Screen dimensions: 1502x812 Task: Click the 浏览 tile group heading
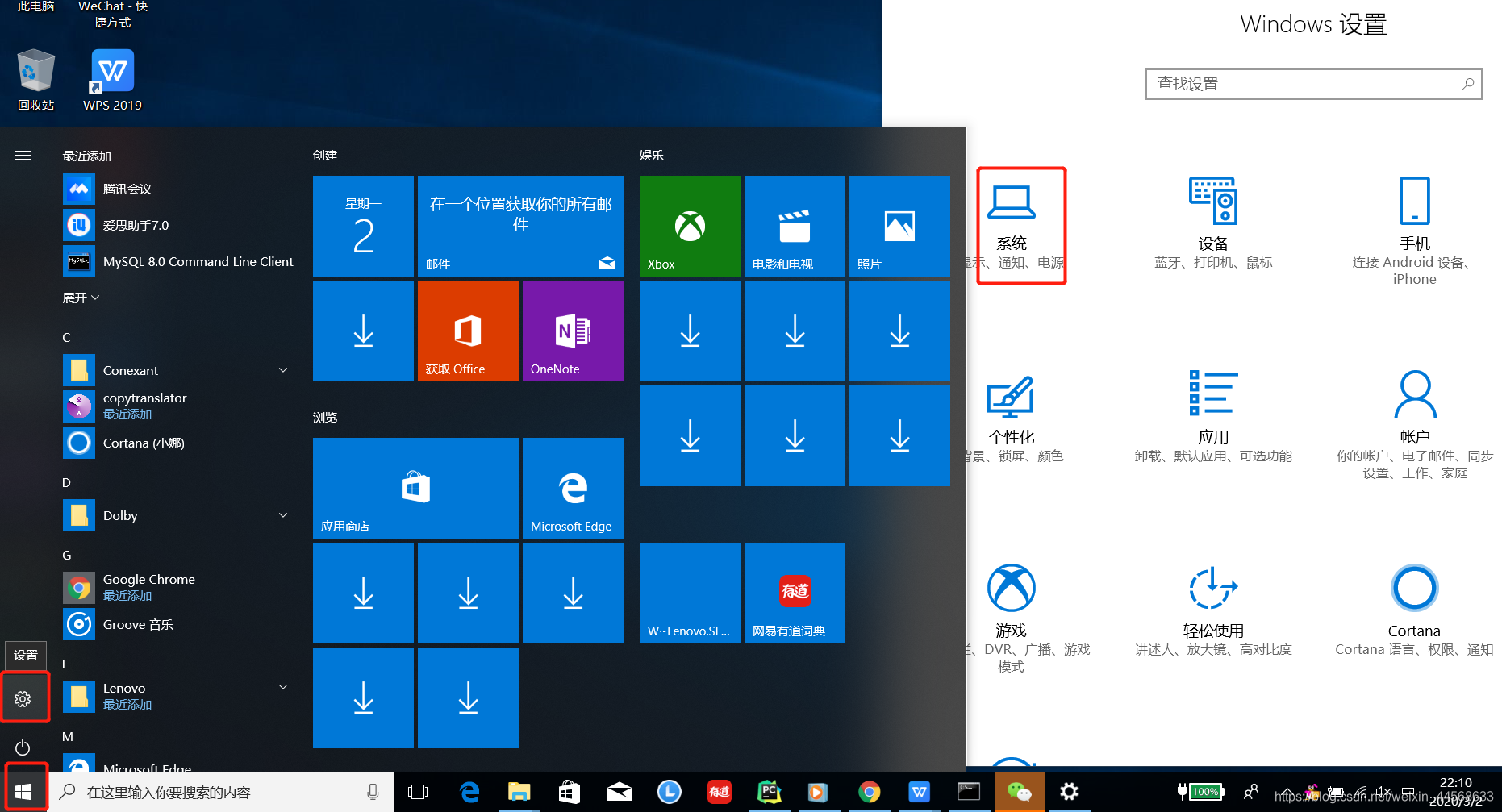tap(325, 417)
